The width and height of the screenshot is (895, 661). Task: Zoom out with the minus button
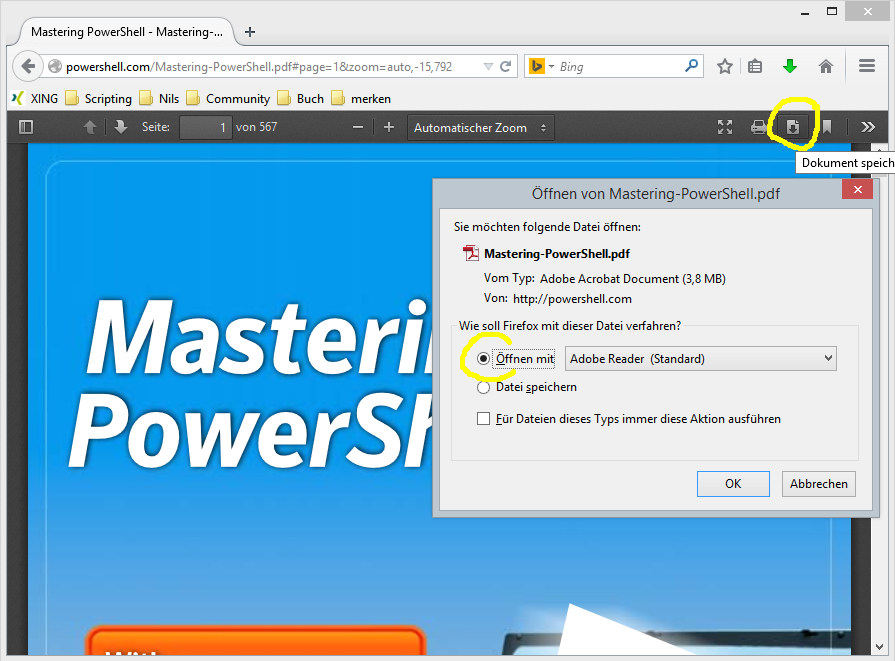pos(358,127)
